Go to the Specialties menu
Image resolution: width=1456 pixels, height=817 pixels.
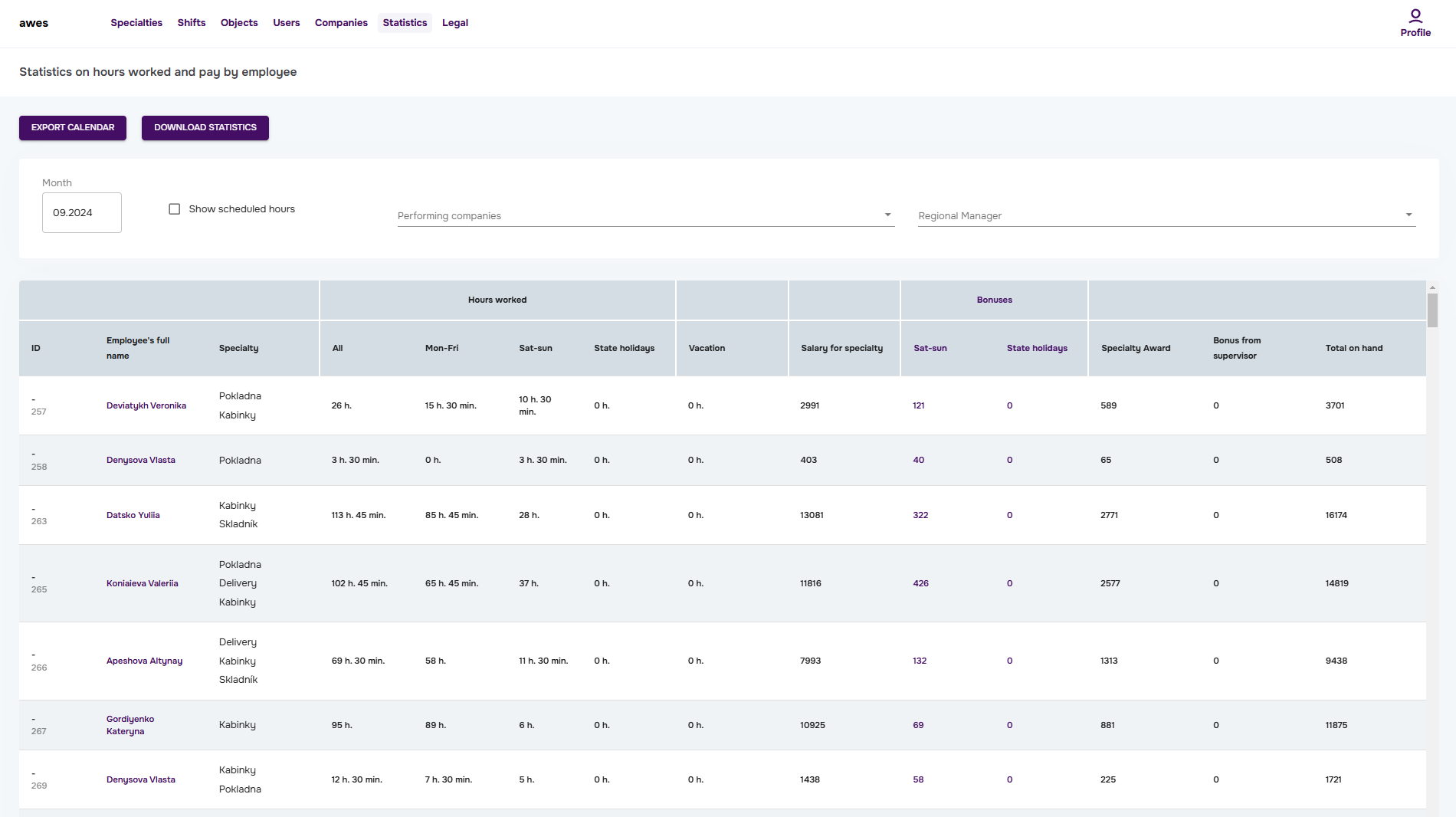[136, 23]
